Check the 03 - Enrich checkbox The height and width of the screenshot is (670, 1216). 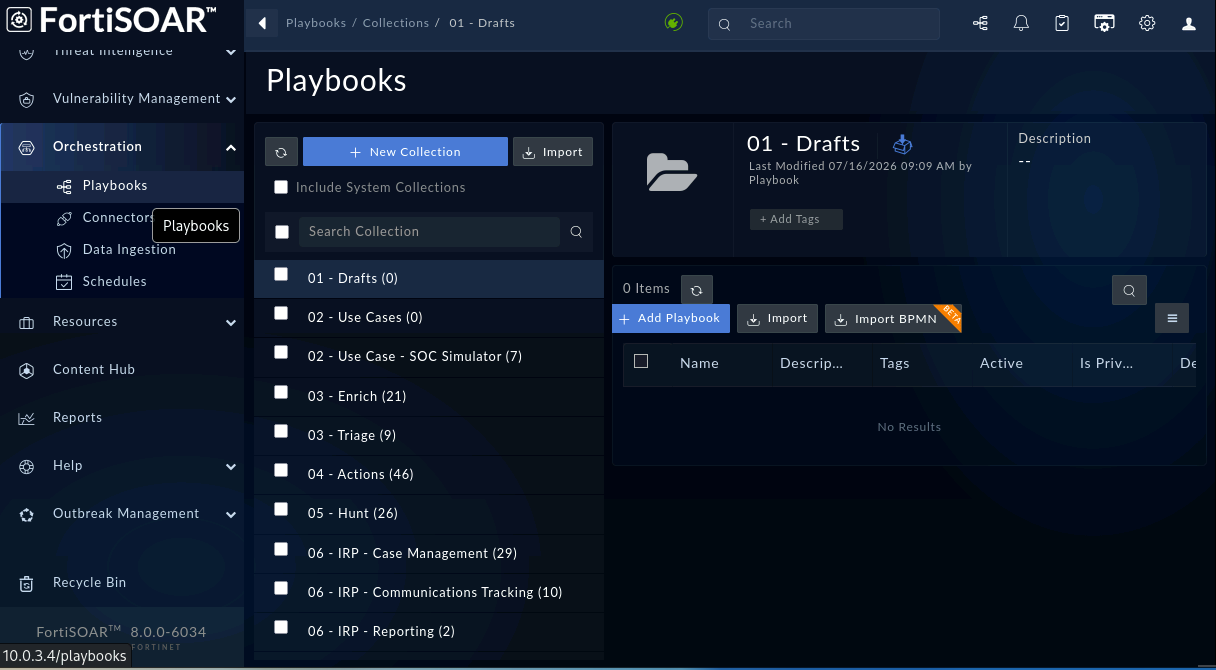(281, 392)
